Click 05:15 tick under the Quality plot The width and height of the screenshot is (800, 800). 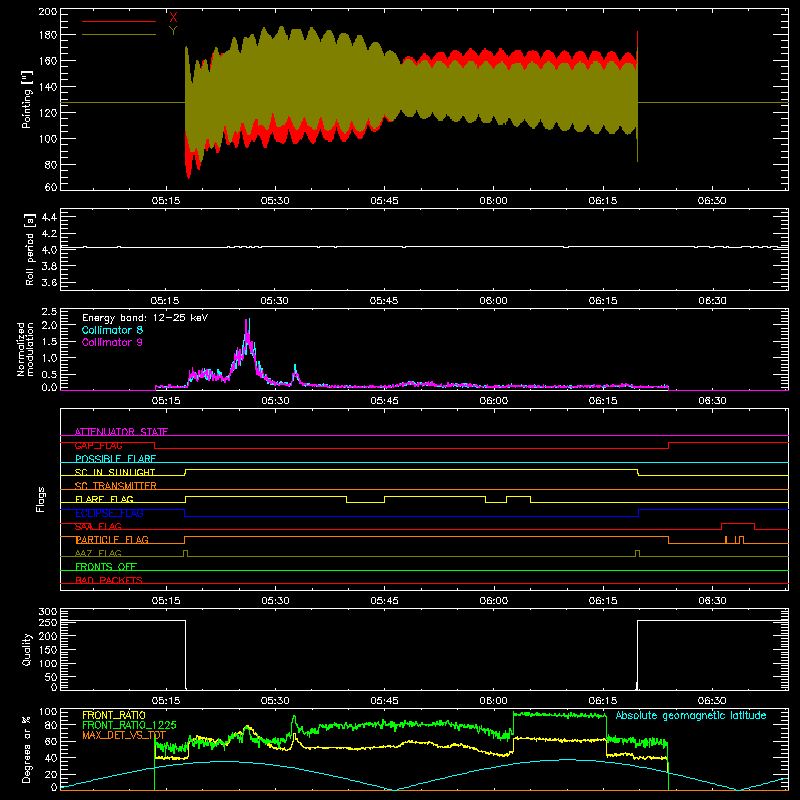[x=166, y=701]
